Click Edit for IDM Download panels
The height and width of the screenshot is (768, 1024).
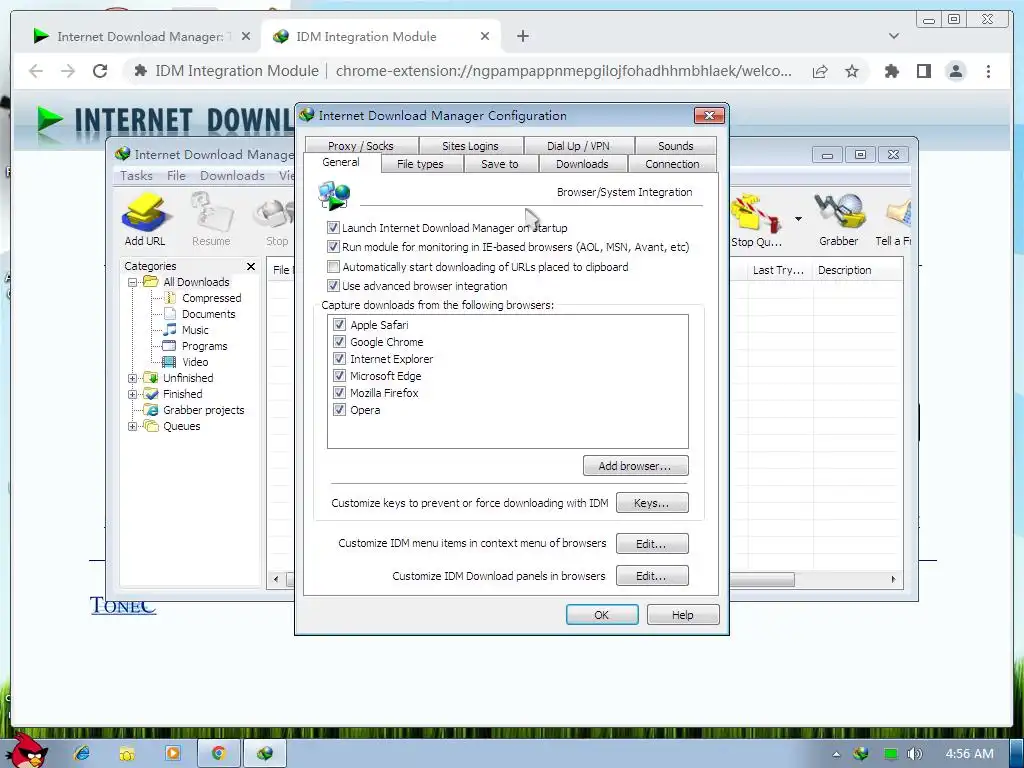(x=652, y=576)
